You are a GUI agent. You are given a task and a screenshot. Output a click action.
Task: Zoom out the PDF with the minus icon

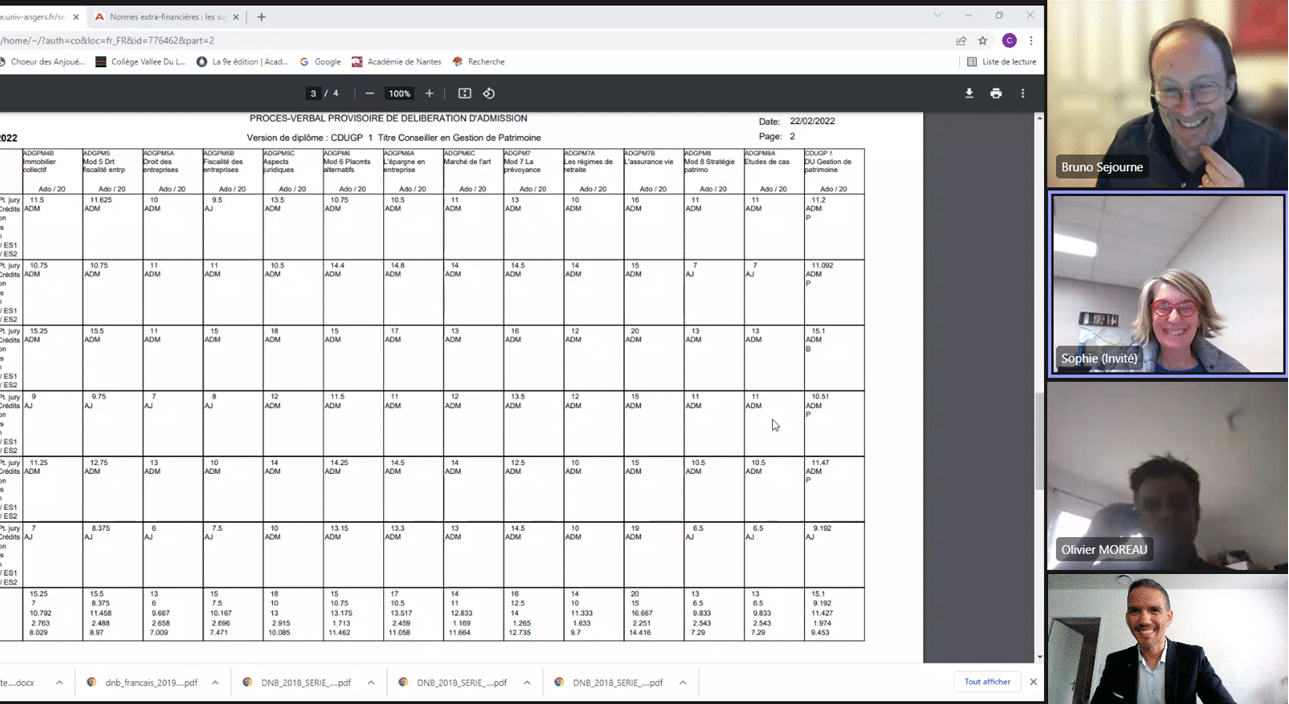(x=369, y=93)
